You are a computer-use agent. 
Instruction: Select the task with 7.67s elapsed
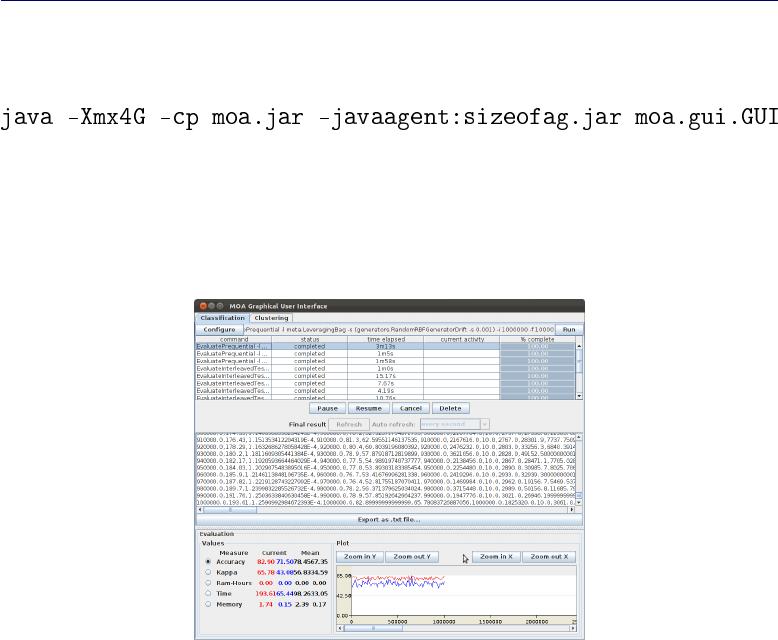[x=386, y=384]
